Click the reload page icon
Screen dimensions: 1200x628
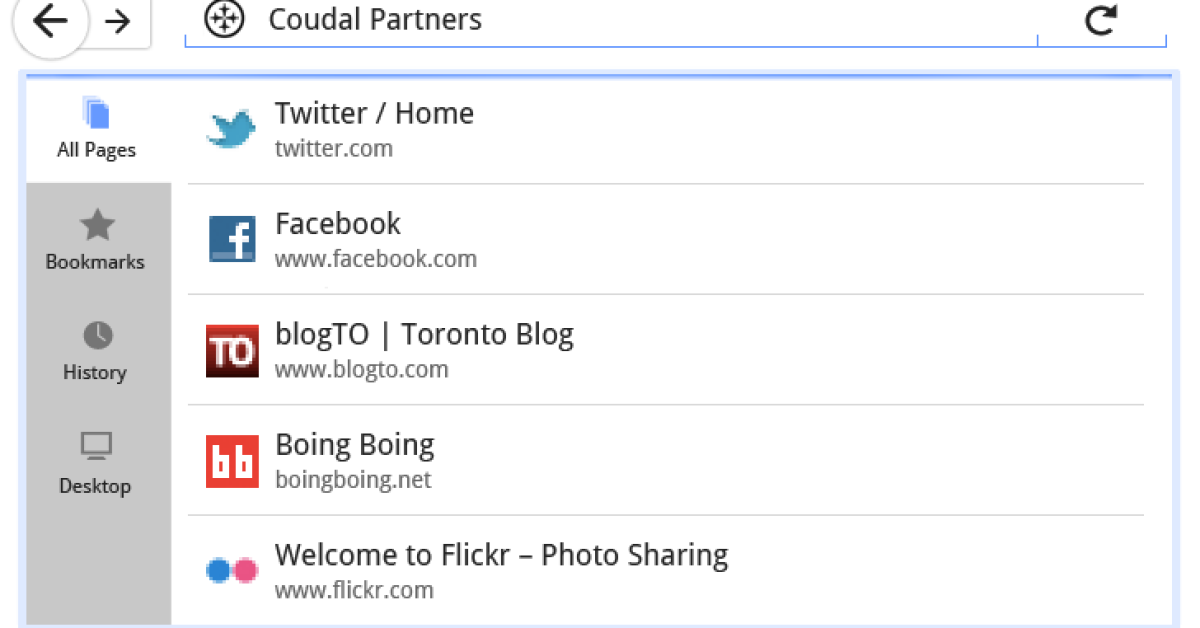(1101, 20)
